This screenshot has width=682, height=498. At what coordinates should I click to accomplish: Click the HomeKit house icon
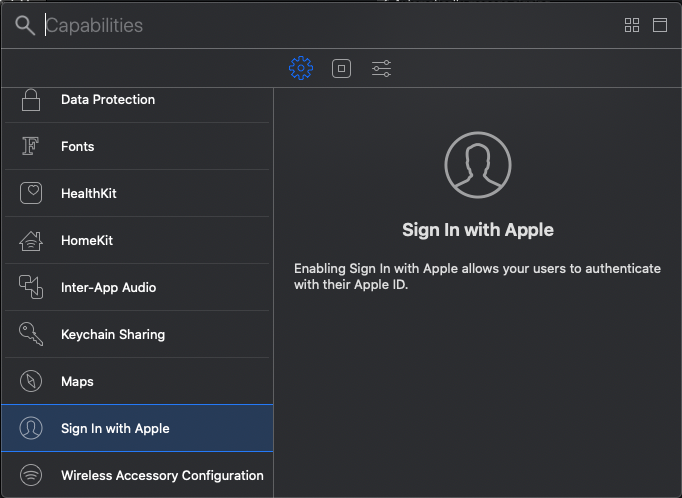[31, 241]
